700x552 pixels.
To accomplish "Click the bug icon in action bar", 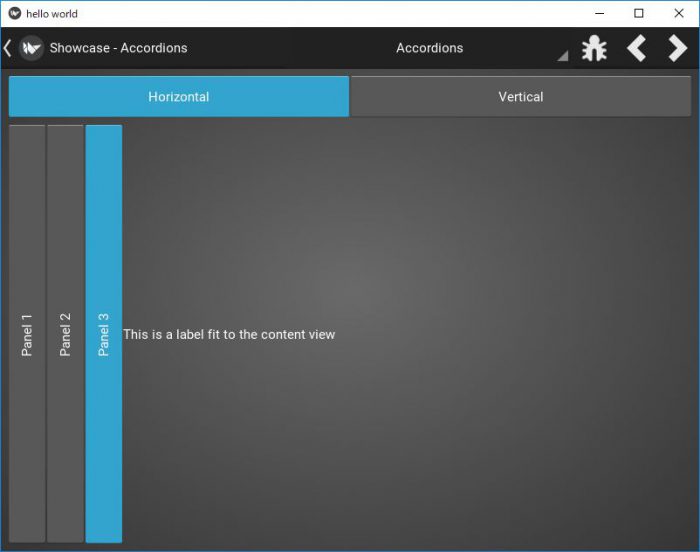I will (594, 48).
